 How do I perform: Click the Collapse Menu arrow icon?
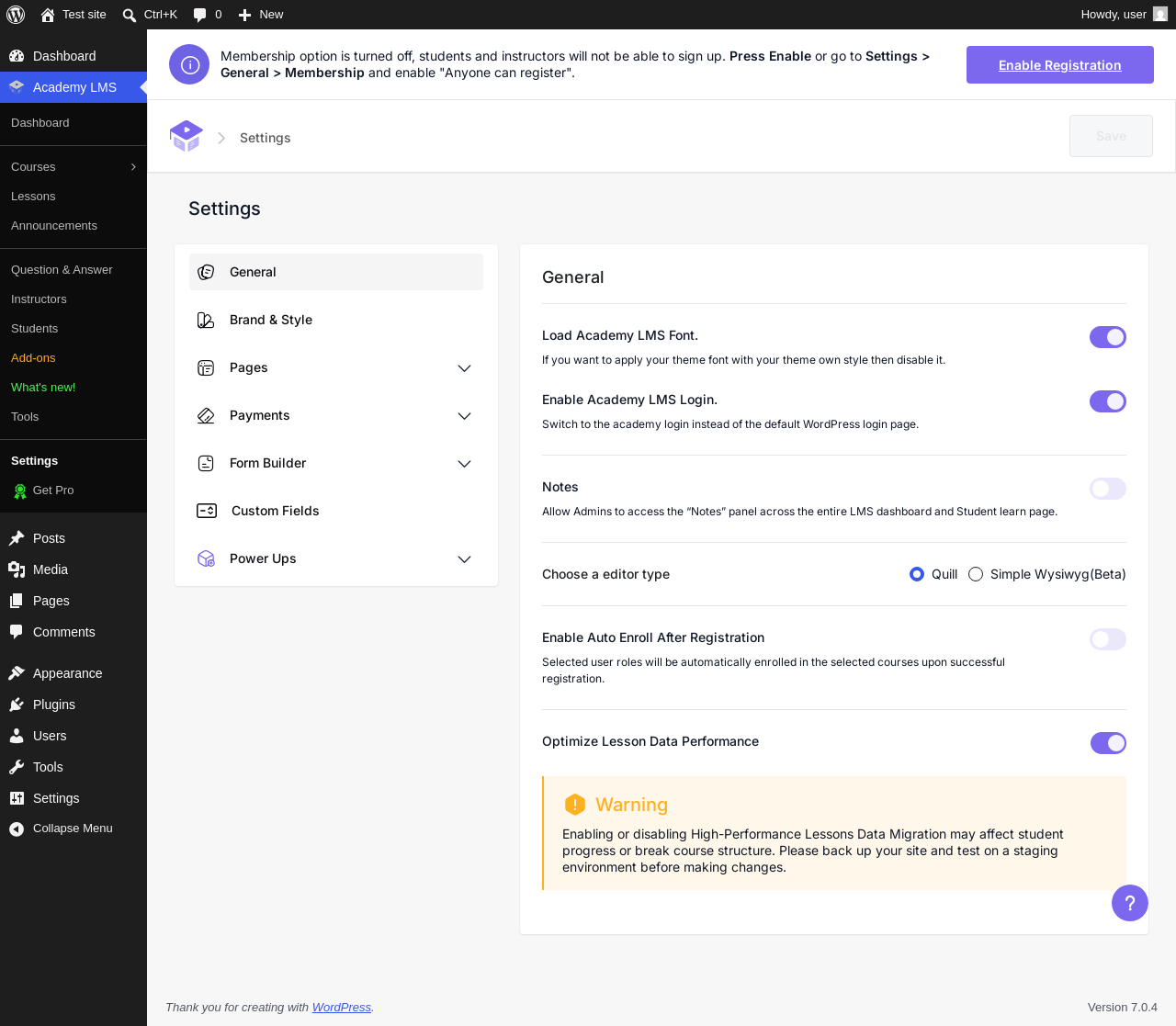[x=17, y=829]
